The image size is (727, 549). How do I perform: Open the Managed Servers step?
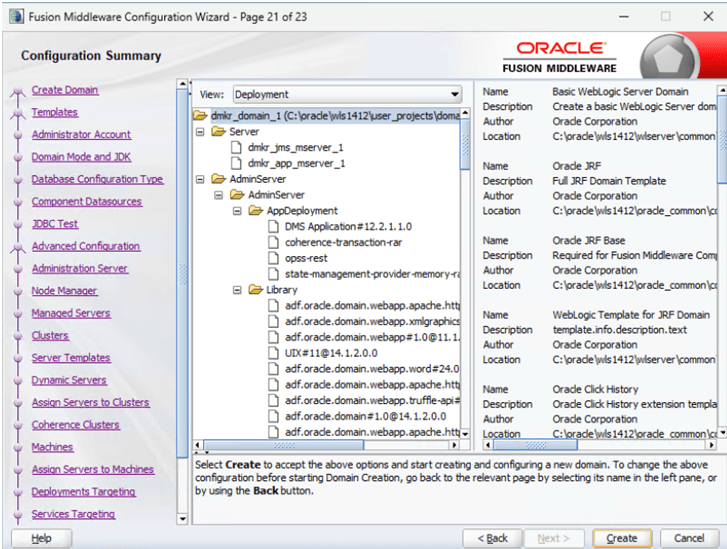[71, 313]
